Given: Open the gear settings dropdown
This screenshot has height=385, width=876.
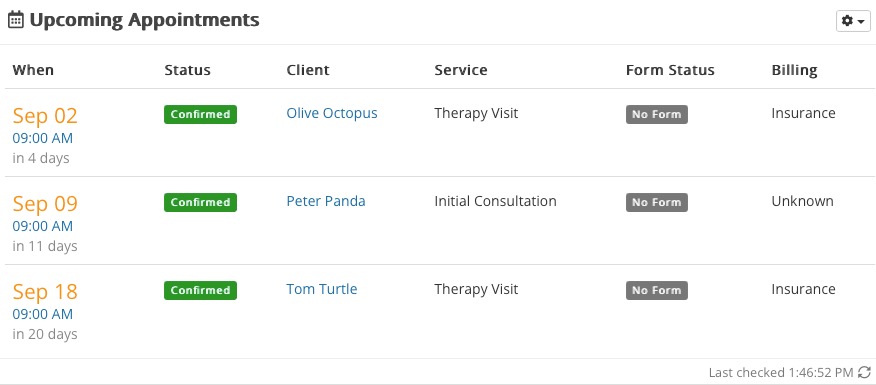Looking at the screenshot, I should (853, 21).
